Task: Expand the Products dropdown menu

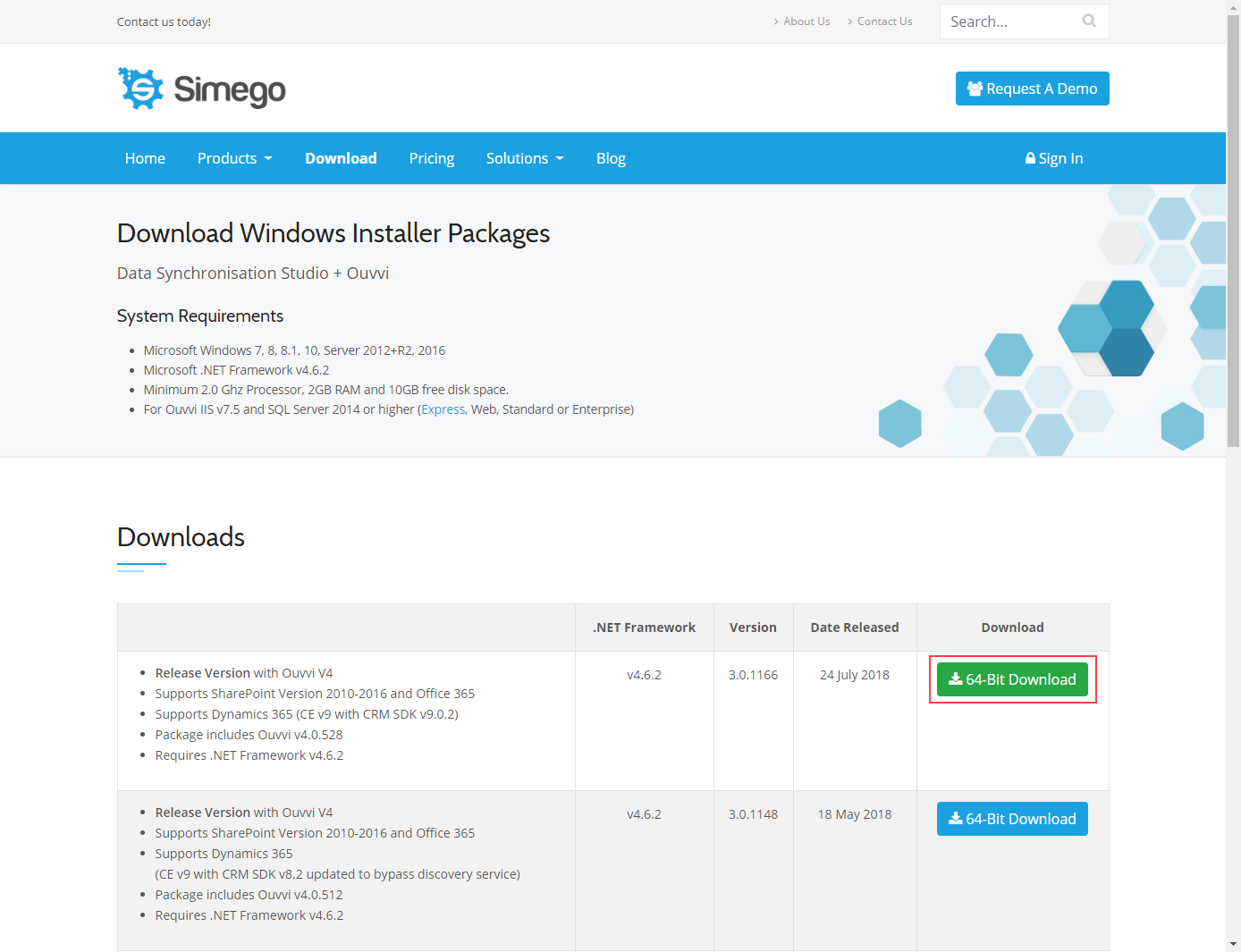Action: (x=234, y=158)
